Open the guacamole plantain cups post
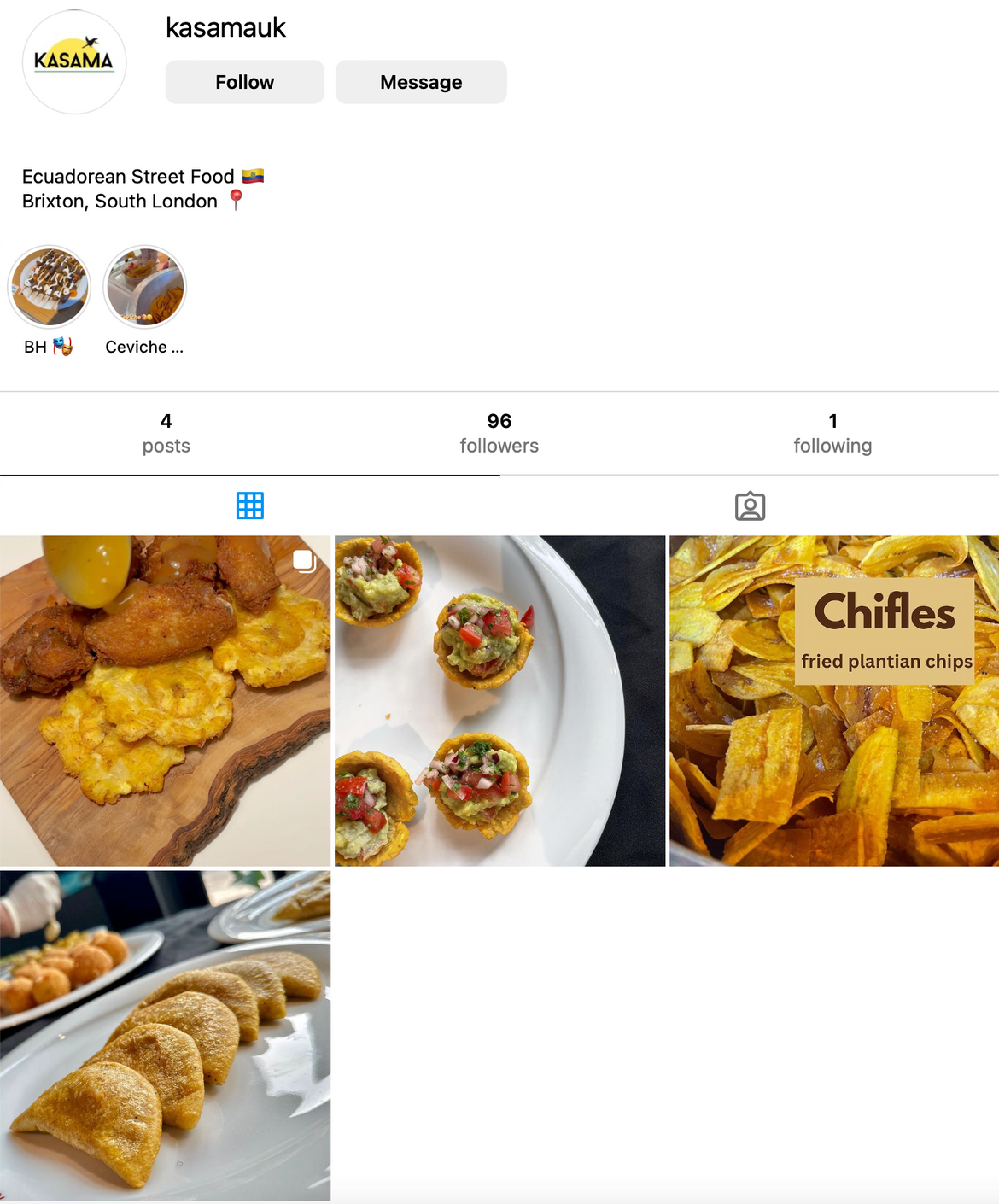The width and height of the screenshot is (999, 1204). tap(499, 701)
